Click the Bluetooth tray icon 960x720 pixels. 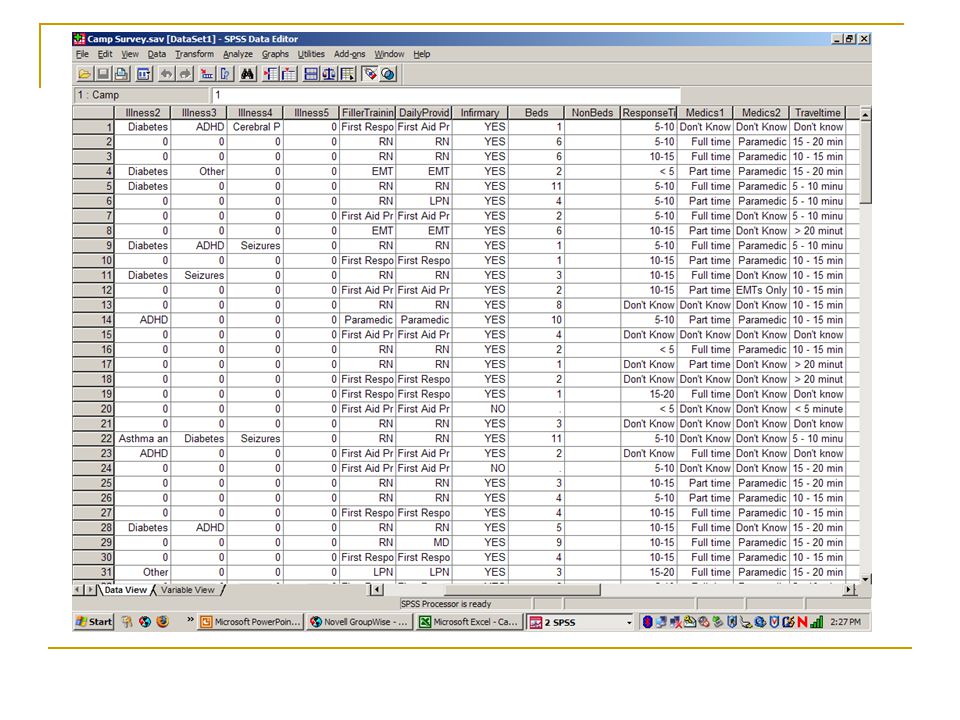pos(647,622)
